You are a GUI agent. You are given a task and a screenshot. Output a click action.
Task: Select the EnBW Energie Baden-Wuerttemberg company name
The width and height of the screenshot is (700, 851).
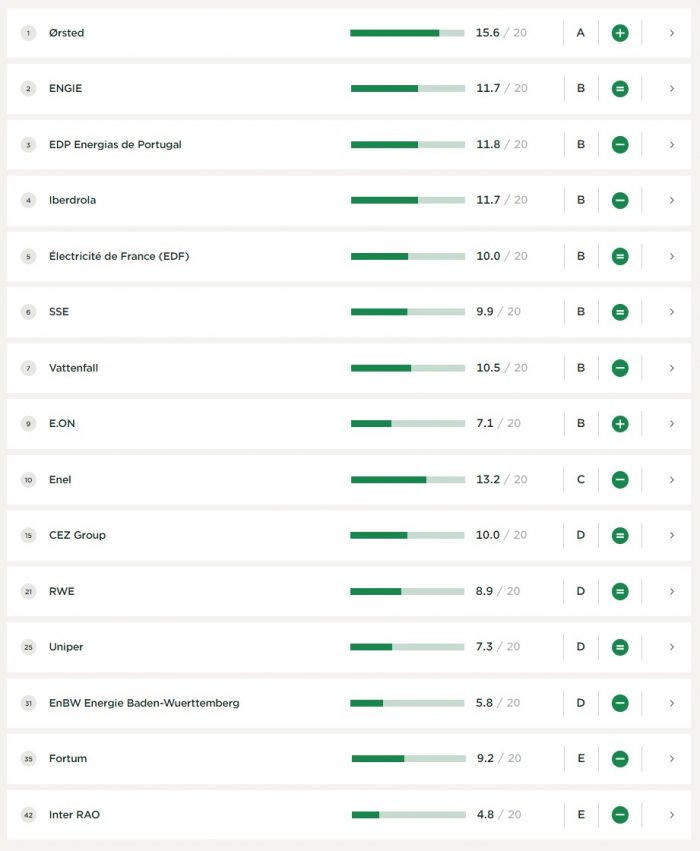coord(144,703)
